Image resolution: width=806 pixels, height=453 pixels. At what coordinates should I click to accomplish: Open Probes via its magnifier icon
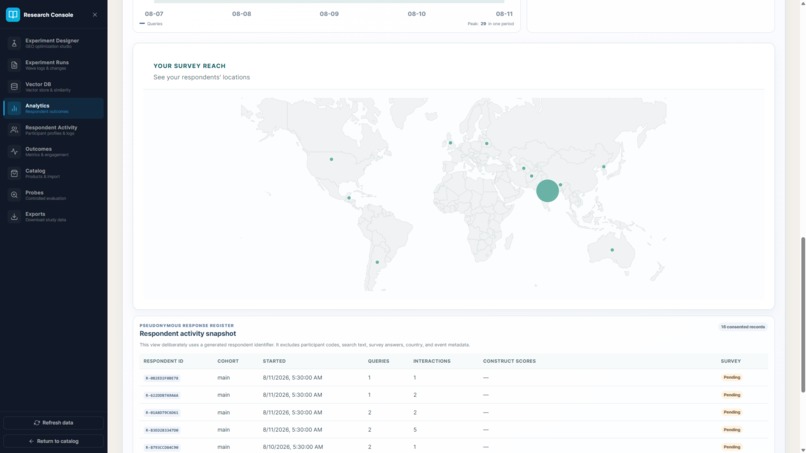(x=14, y=195)
